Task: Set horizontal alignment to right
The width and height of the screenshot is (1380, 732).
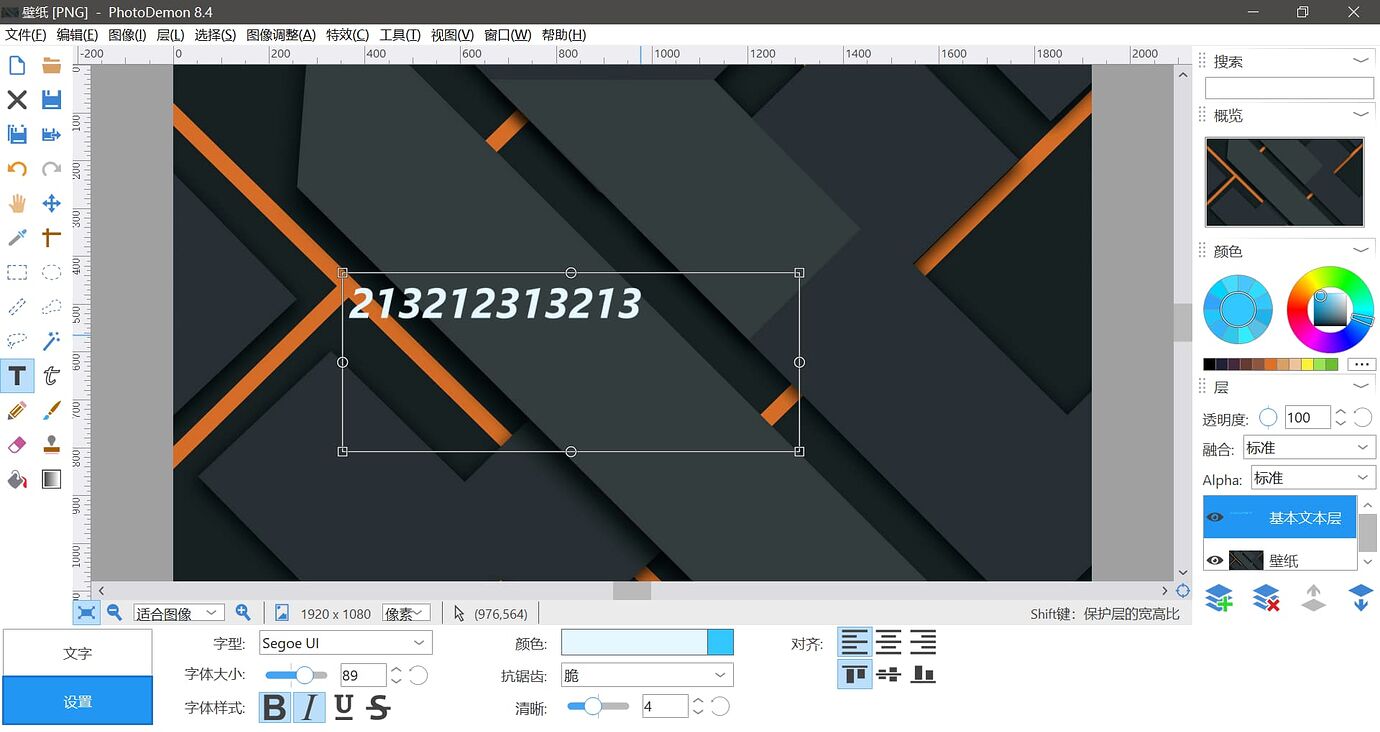Action: [x=923, y=642]
